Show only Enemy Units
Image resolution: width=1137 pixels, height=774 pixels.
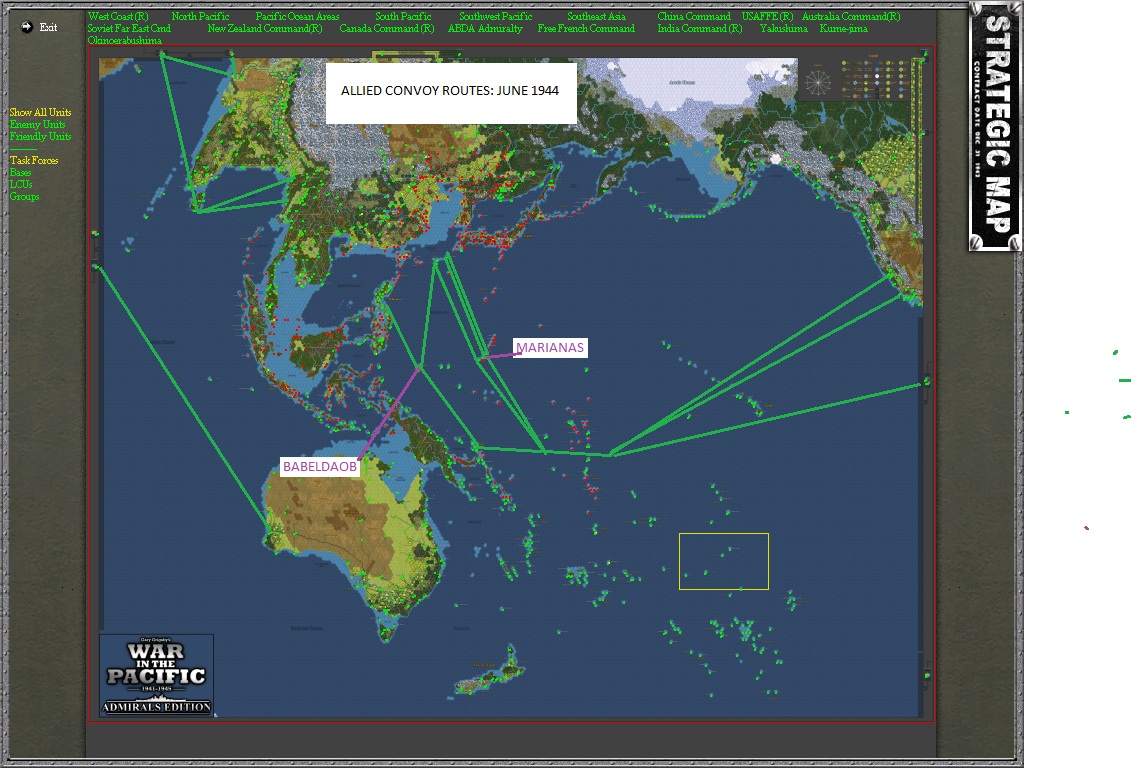click(37, 125)
